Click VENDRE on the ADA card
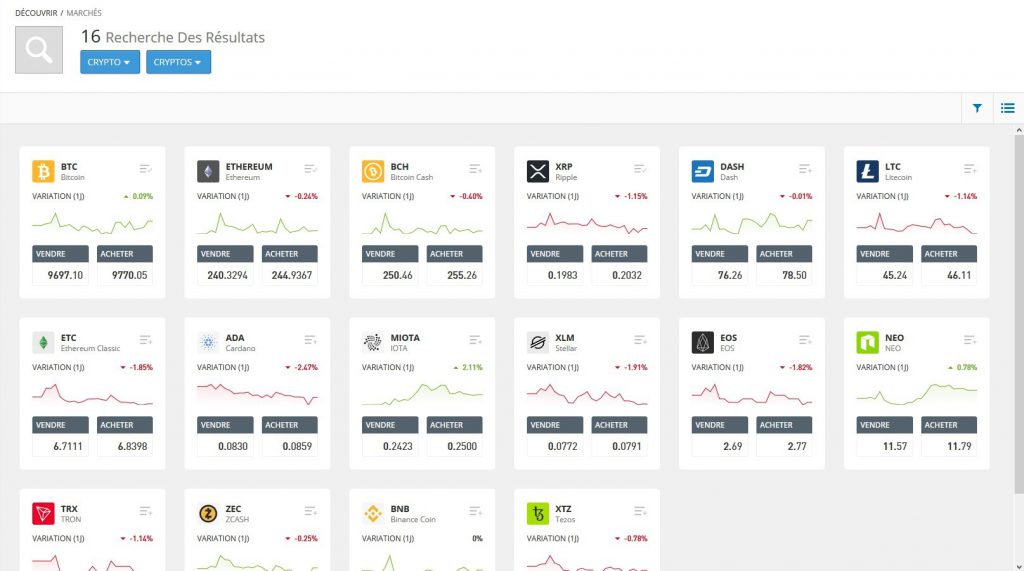This screenshot has height=571, width=1024. (x=225, y=425)
